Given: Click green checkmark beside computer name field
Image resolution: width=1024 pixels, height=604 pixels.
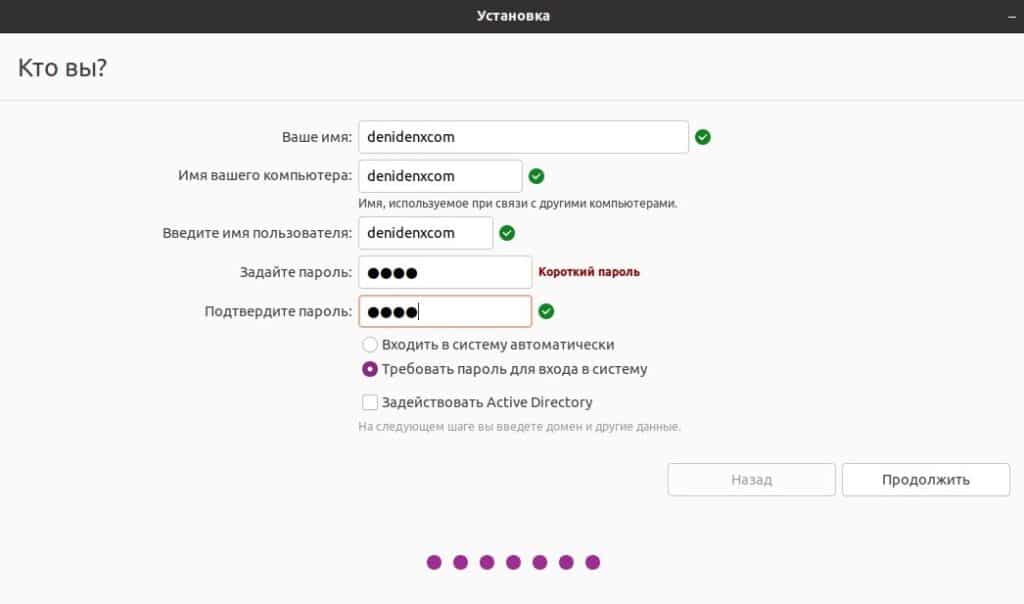Looking at the screenshot, I should (x=536, y=176).
